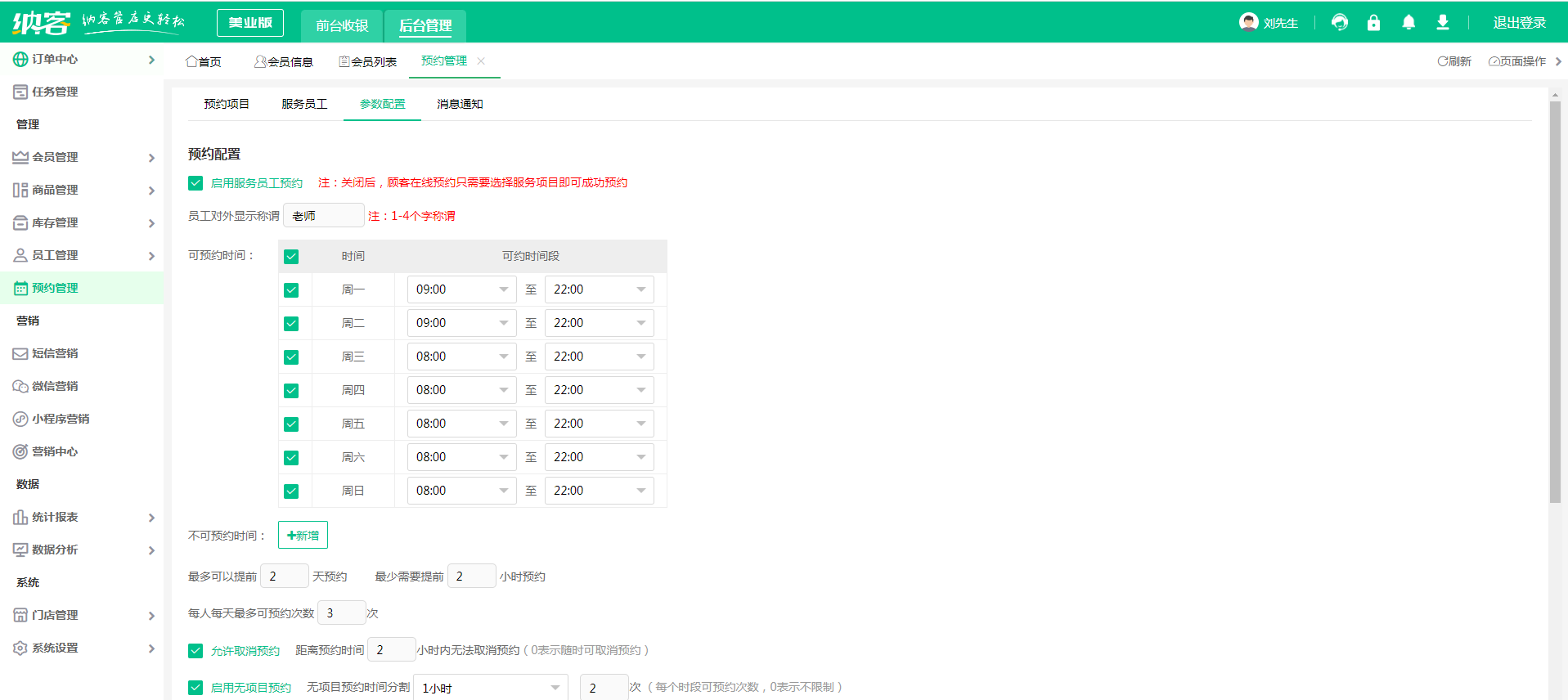
Task: Click the 刷新 refresh button
Action: [1454, 61]
